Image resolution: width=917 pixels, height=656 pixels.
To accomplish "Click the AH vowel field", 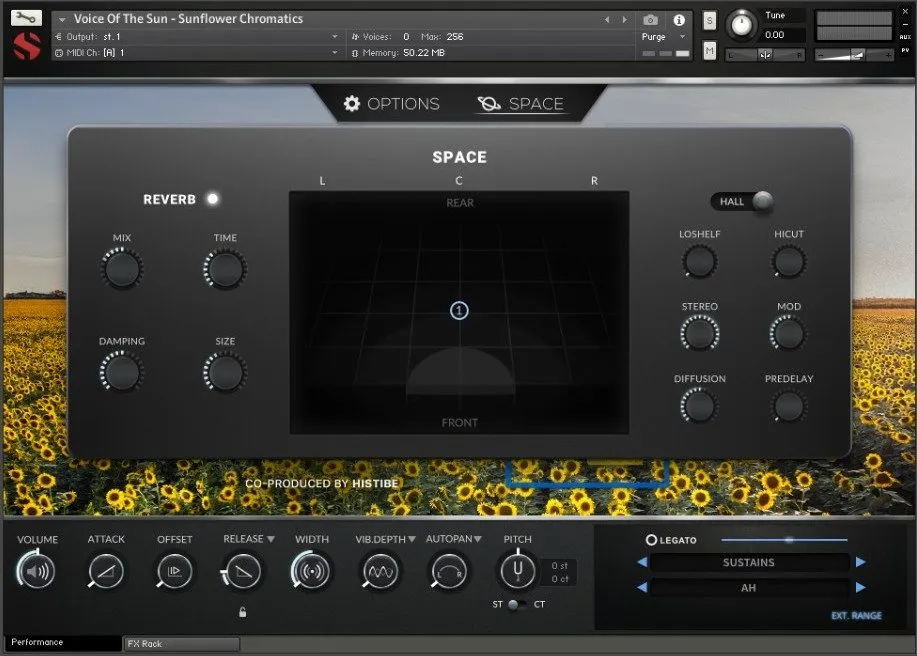I will 749,588.
